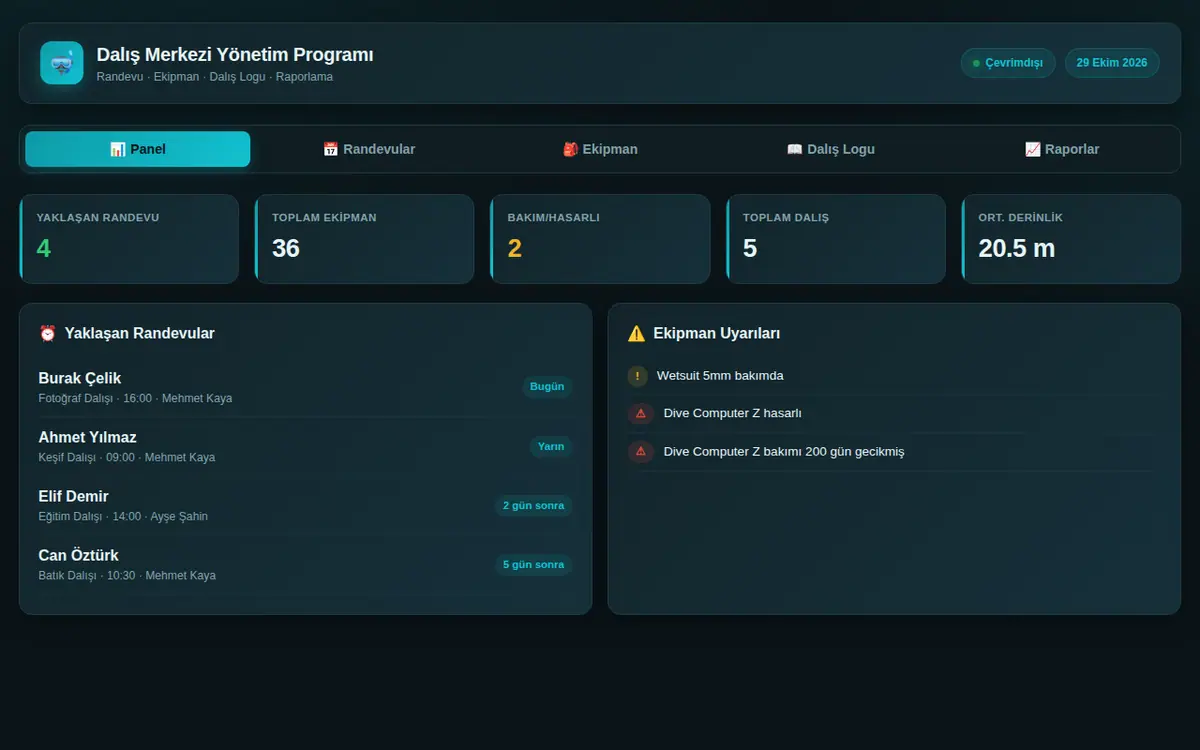Click the 20.5 m depth value

1017,248
